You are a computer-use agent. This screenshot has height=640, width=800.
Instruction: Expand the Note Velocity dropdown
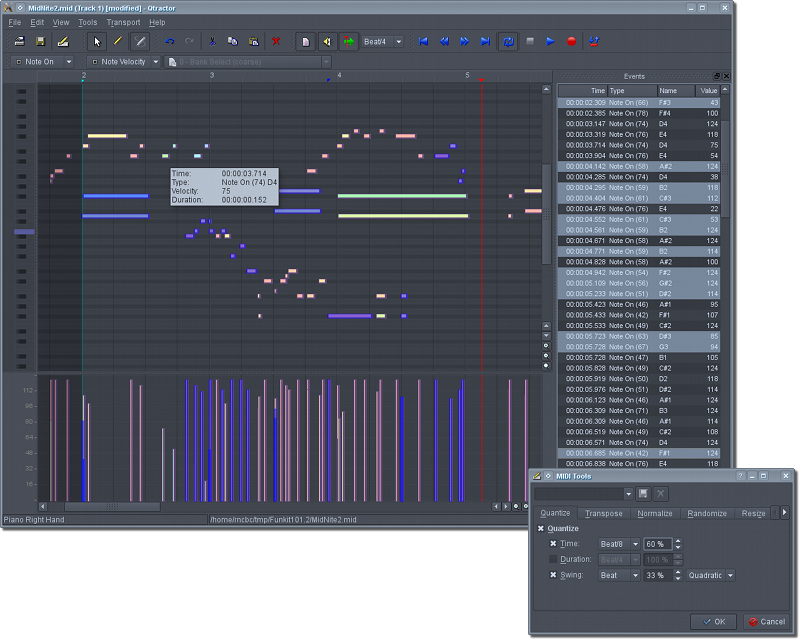[122, 62]
